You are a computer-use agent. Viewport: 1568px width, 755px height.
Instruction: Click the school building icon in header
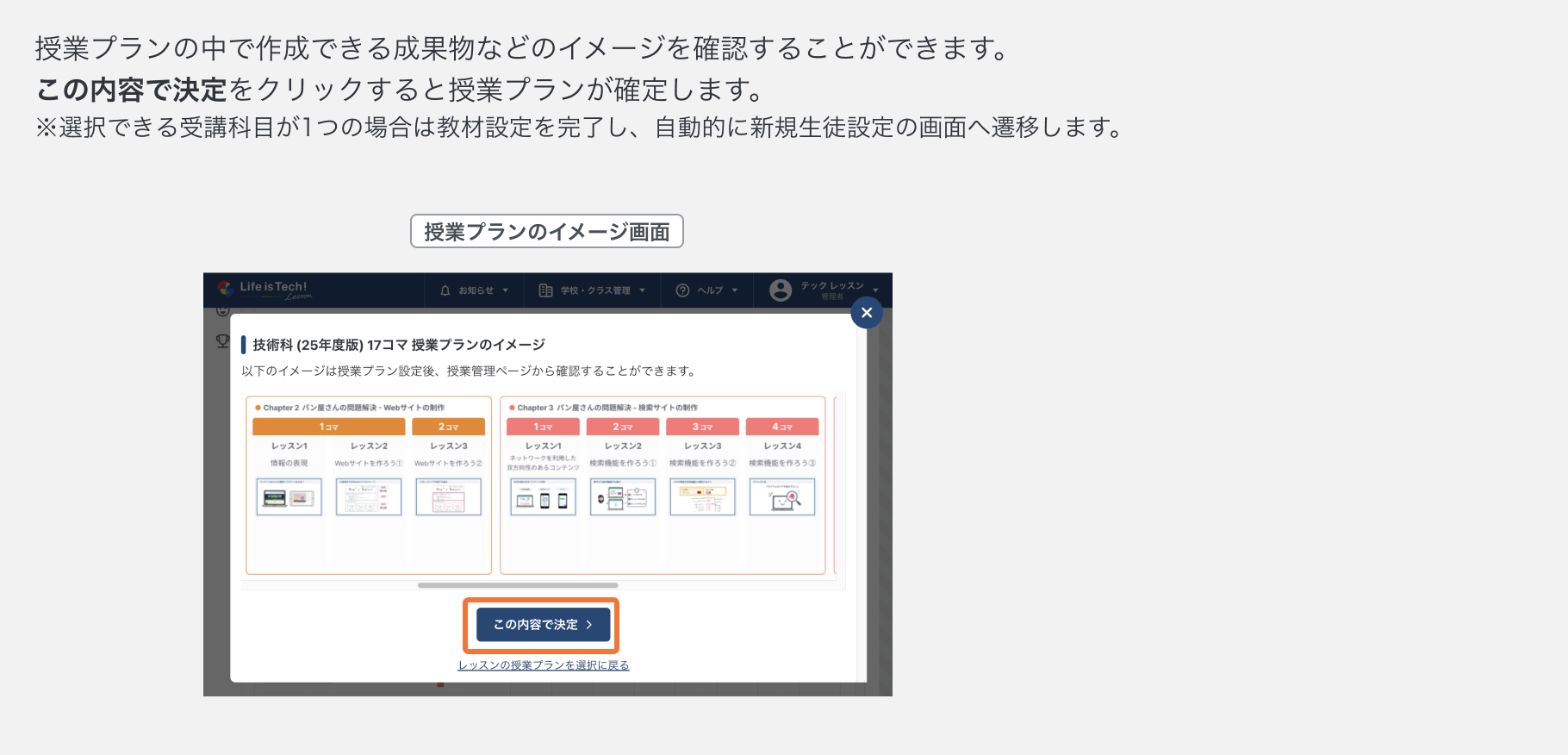[545, 290]
